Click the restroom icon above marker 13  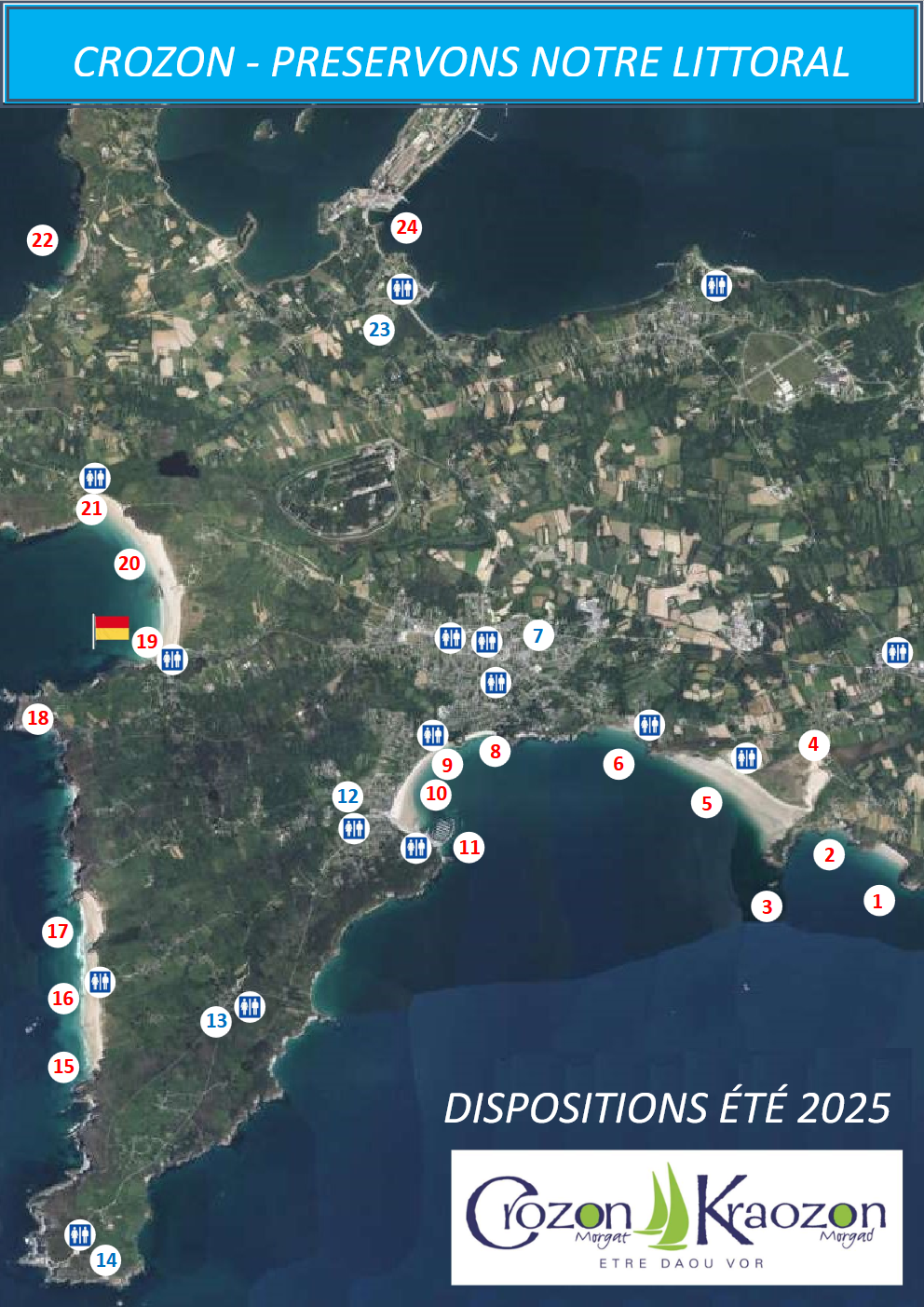(x=248, y=1005)
